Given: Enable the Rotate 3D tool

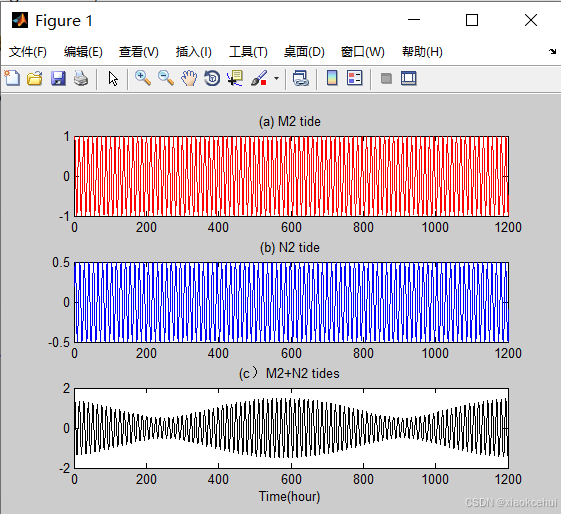Looking at the screenshot, I should 212,78.
